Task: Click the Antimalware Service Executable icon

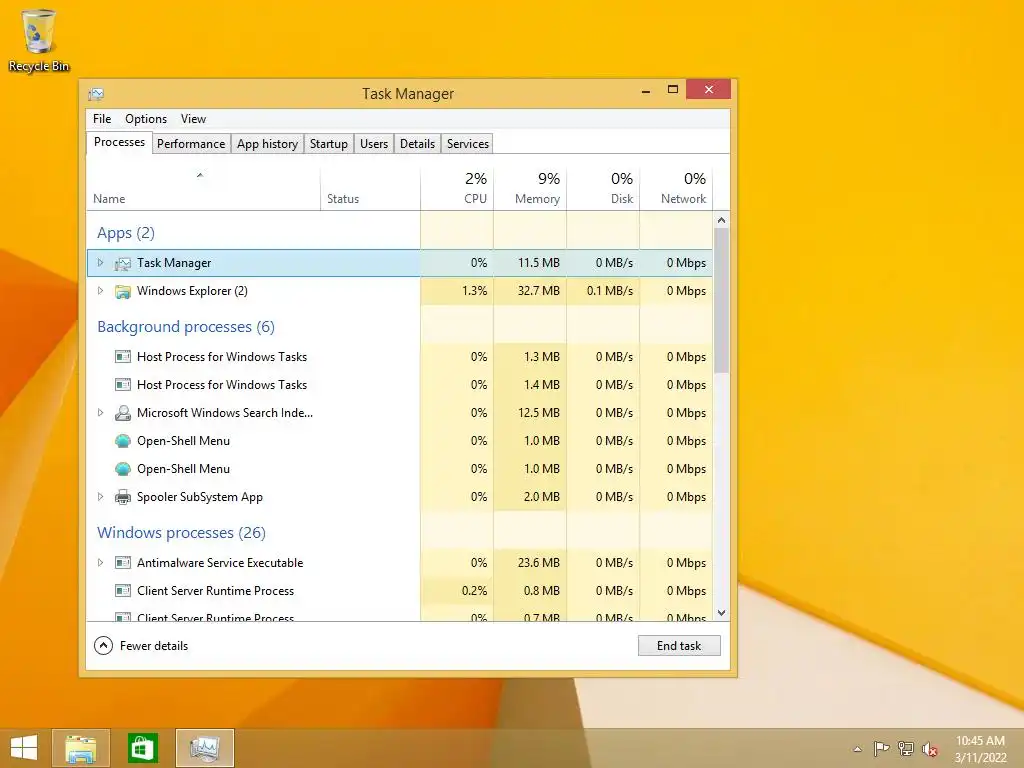Action: coord(123,562)
